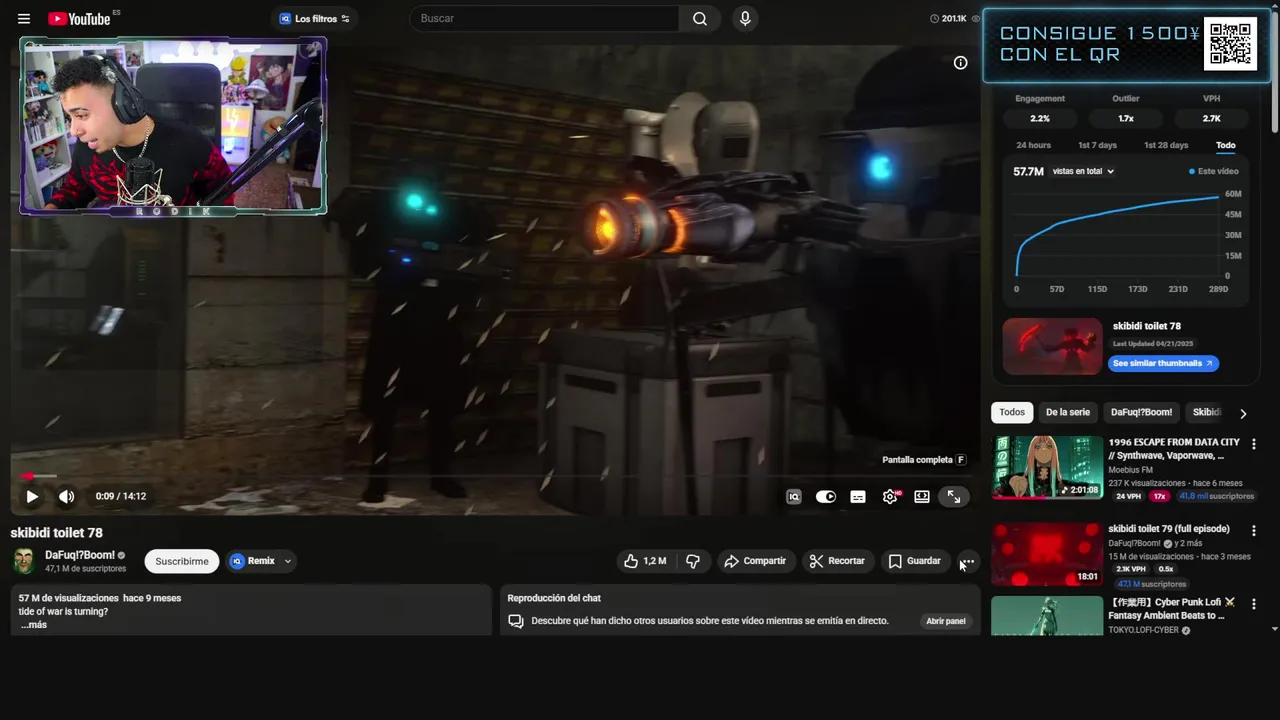Open the QR code promotional banner
Viewport: 1280px width, 720px height.
pyautogui.click(x=1126, y=45)
